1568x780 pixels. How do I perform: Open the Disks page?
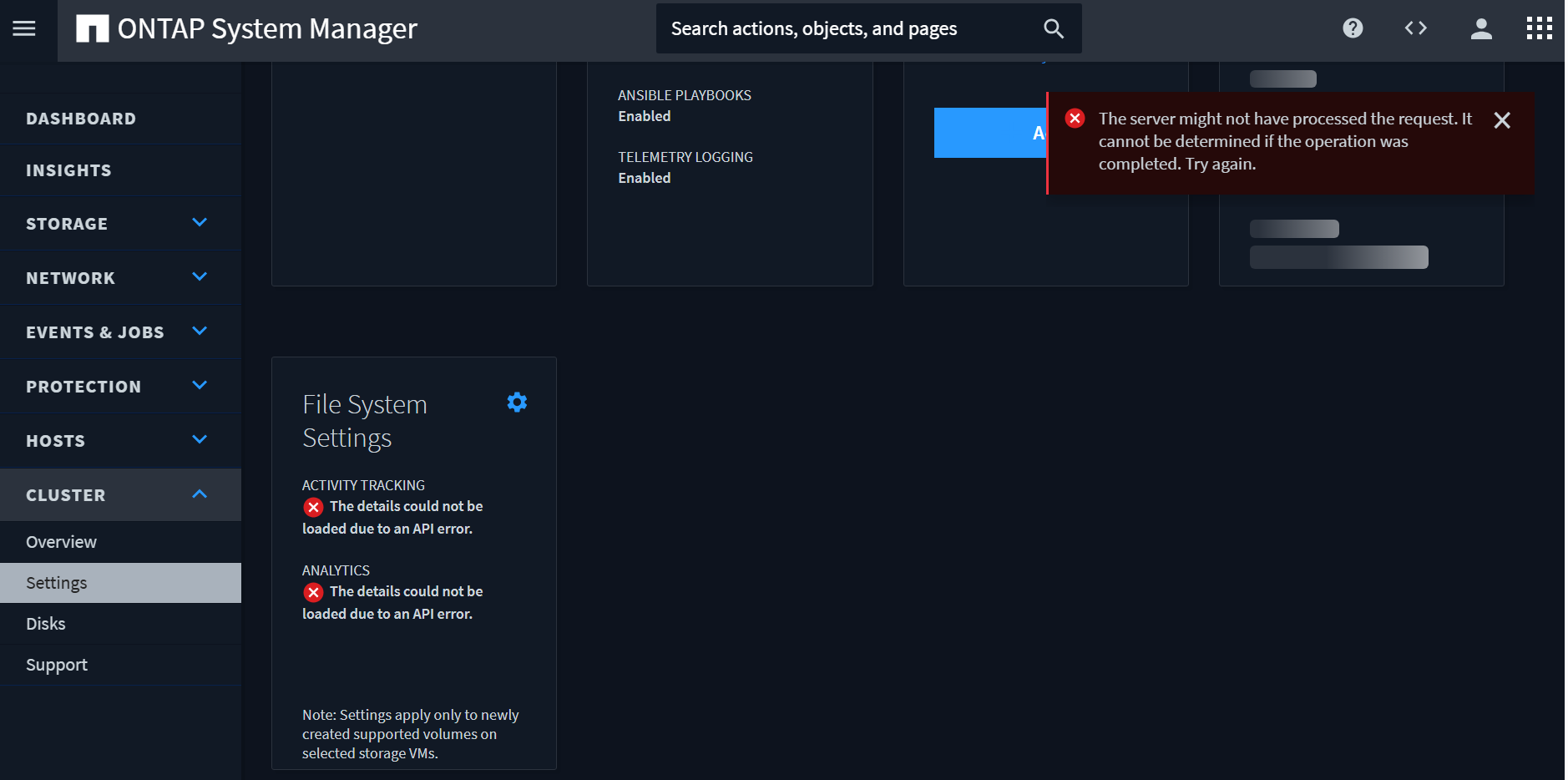point(121,624)
